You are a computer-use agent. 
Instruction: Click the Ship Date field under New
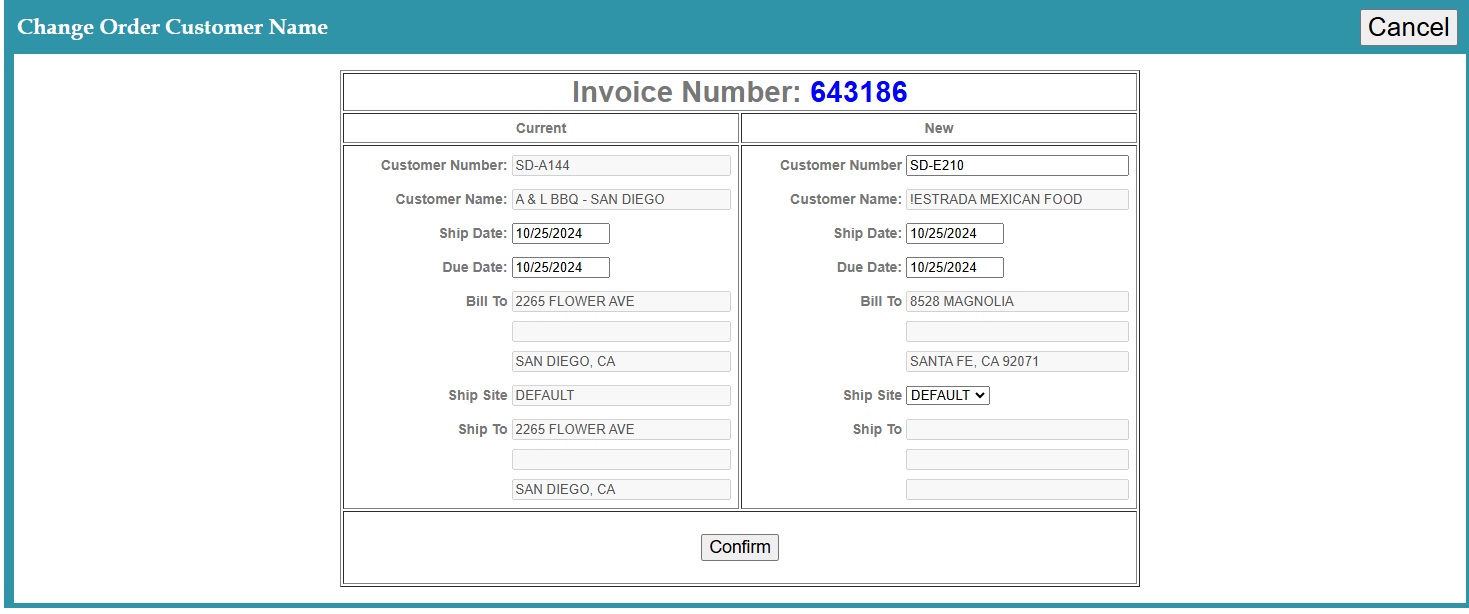(x=954, y=233)
